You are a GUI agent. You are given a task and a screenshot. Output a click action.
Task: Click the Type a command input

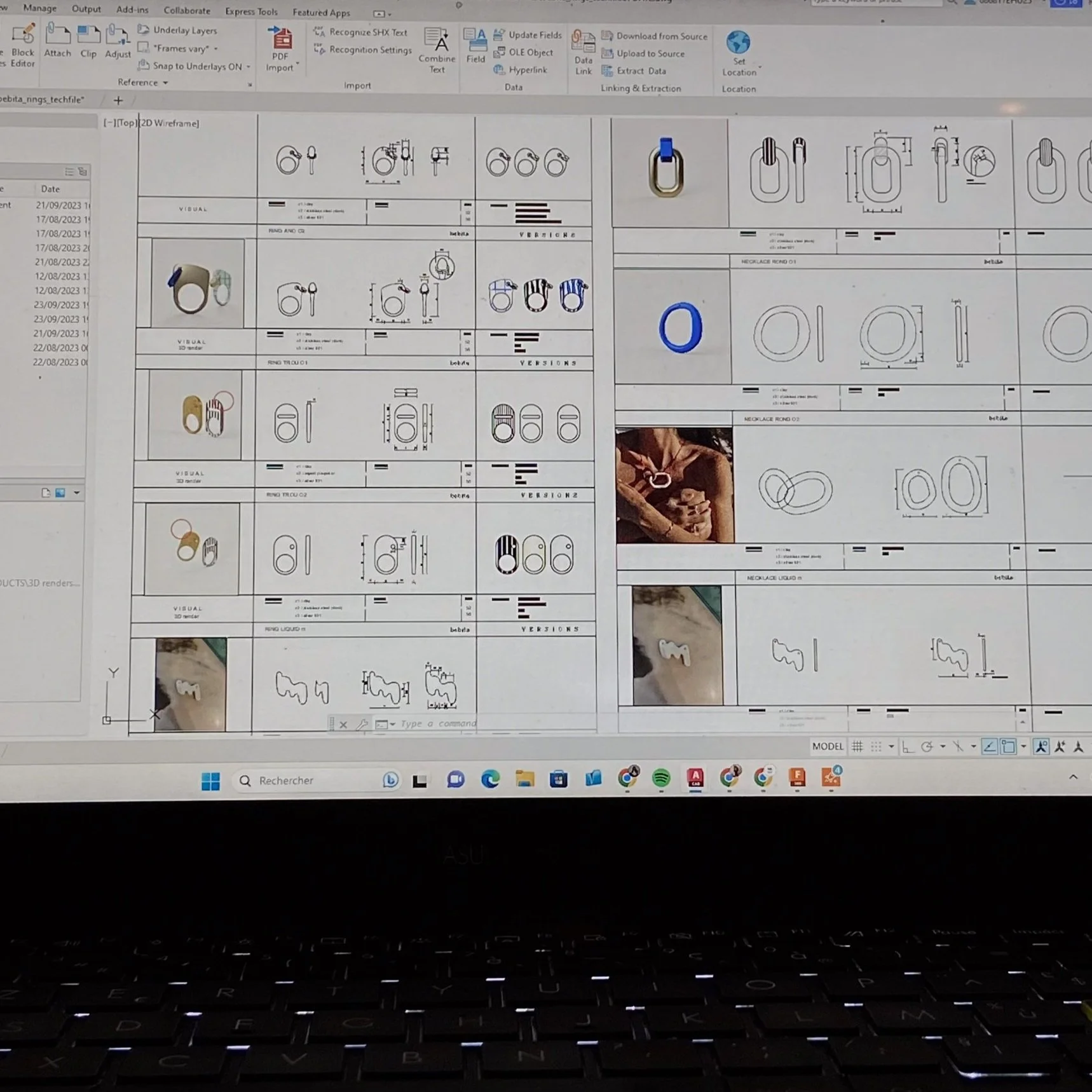[x=439, y=723]
